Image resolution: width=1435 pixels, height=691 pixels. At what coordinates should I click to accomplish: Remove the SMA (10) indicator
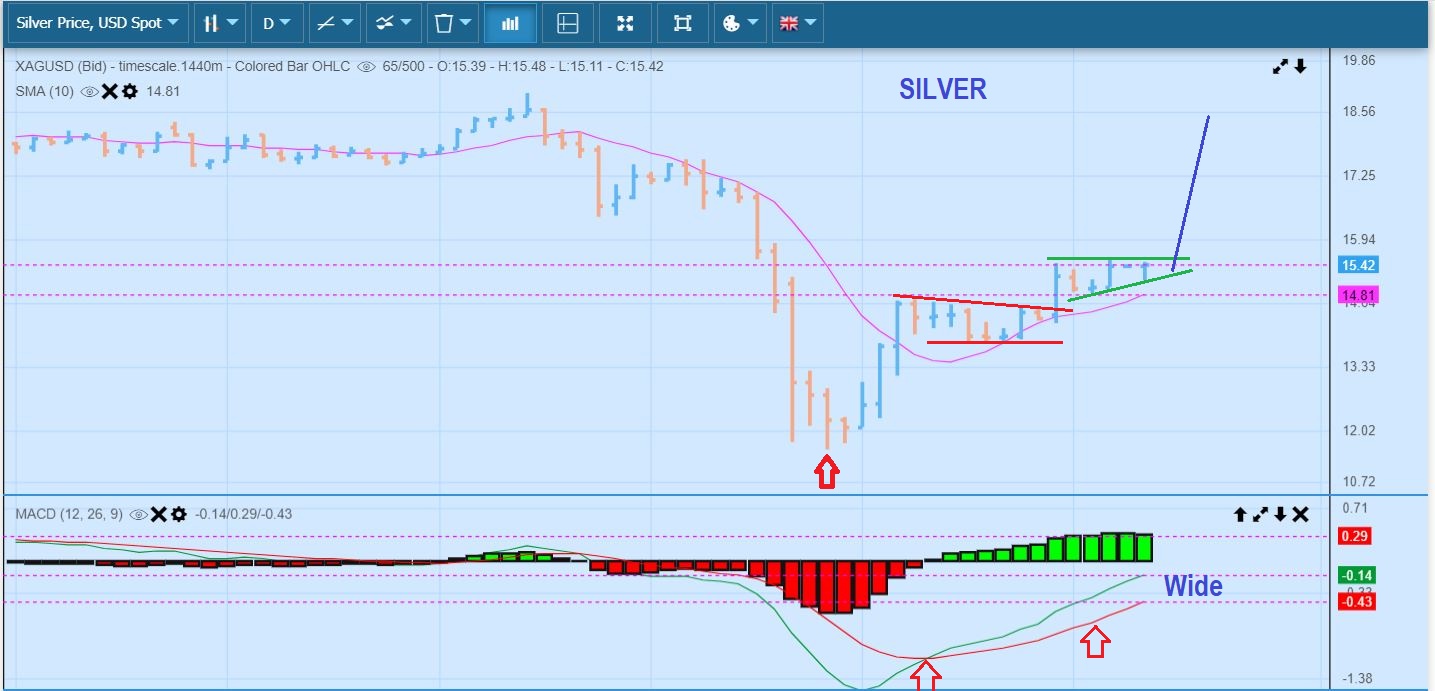click(x=110, y=91)
